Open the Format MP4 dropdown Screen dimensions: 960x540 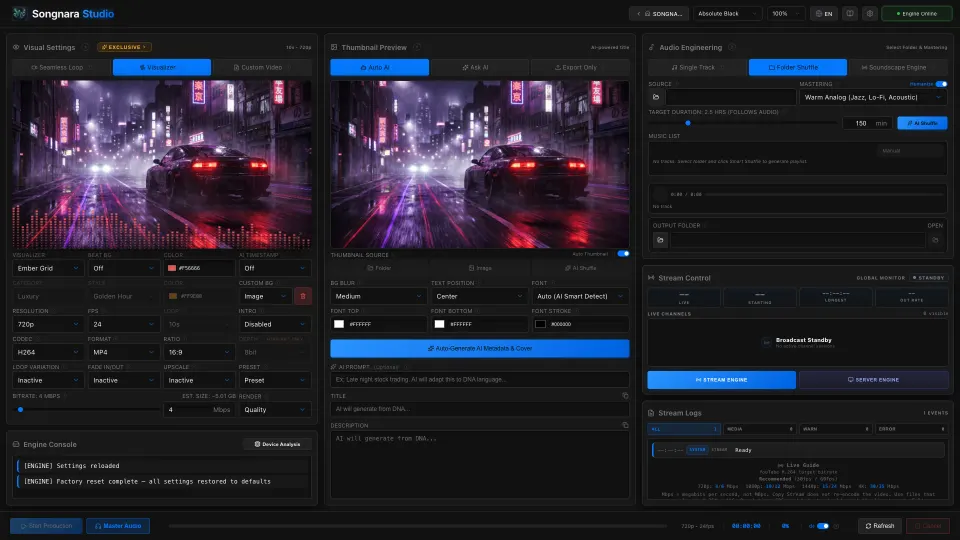(122, 352)
